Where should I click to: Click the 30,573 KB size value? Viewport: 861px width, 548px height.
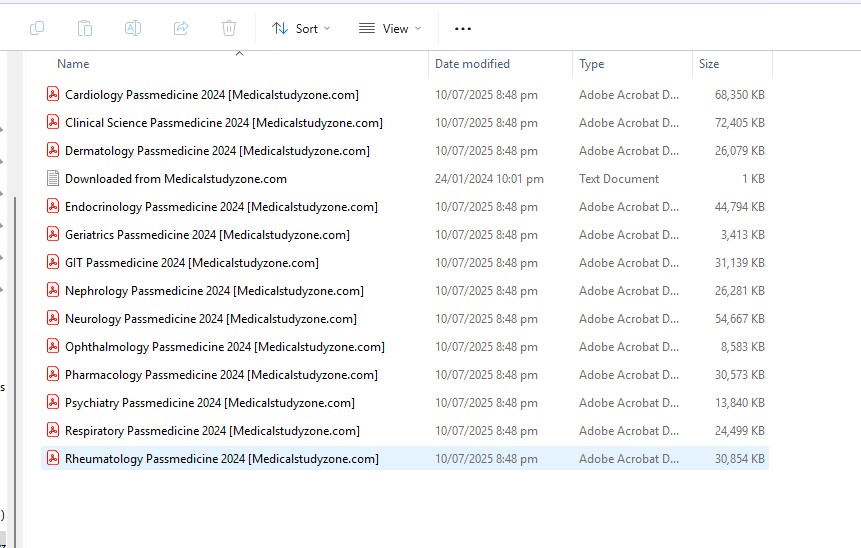[x=740, y=375]
